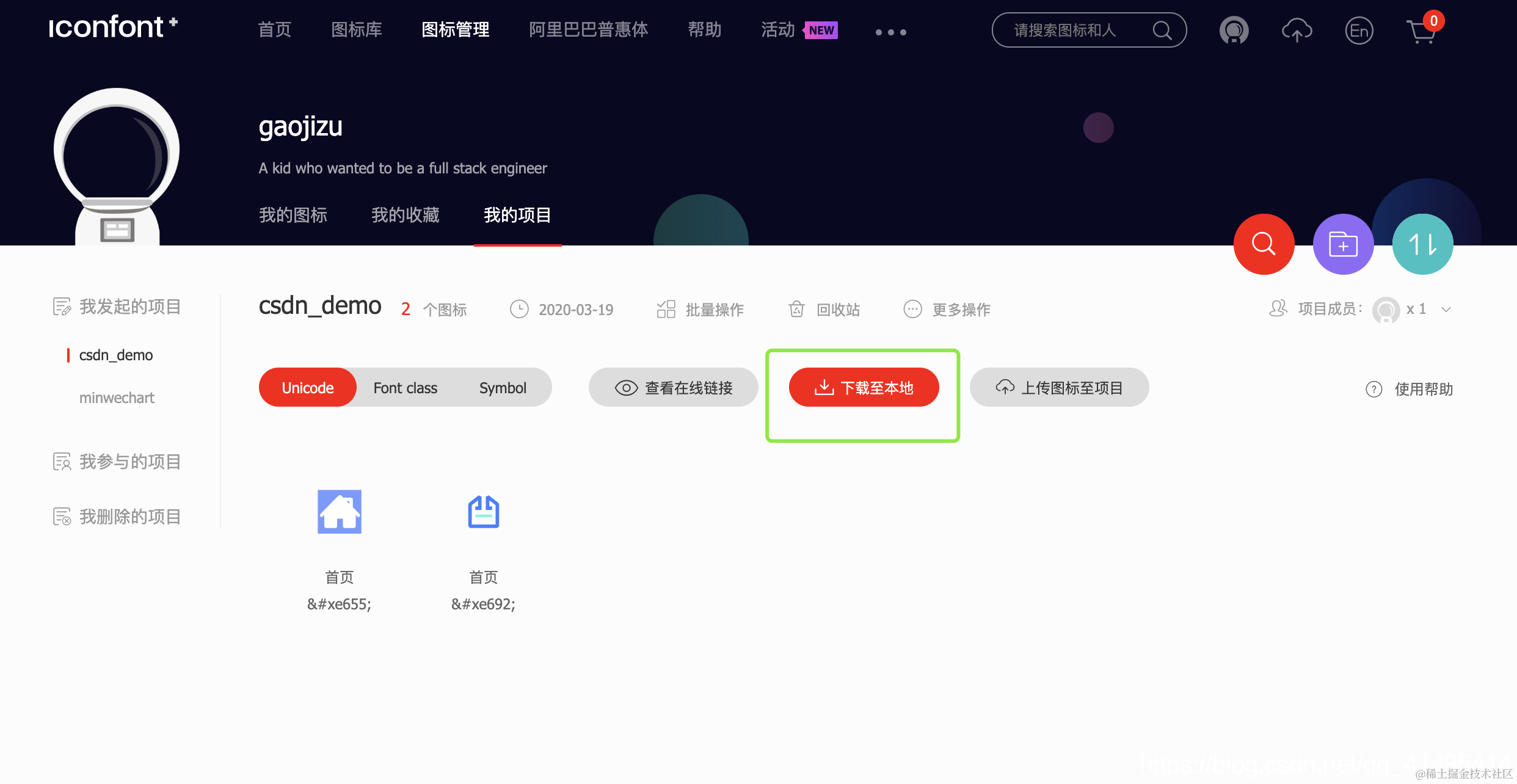Click the user avatar icon in top bar
This screenshot has height=784, width=1517.
click(1234, 29)
